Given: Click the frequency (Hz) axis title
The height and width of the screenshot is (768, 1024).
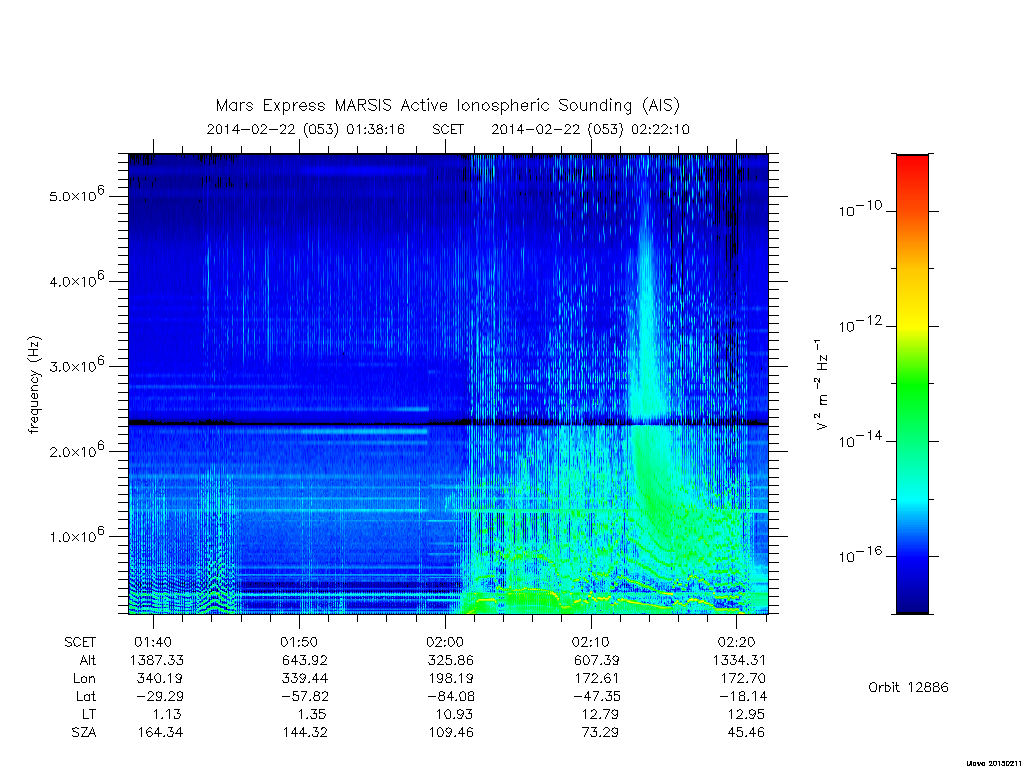Looking at the screenshot, I should coord(34,385).
